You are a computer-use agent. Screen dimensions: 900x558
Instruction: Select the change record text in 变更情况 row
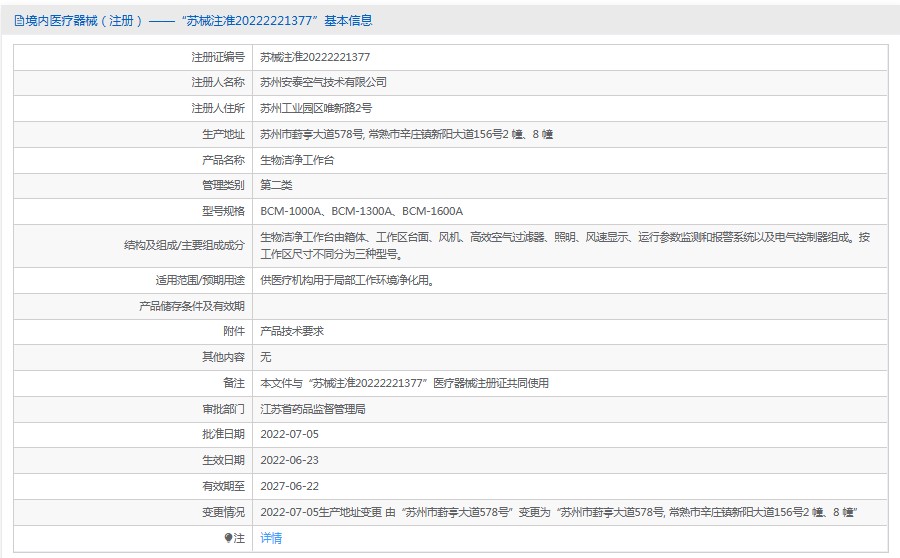pyautogui.click(x=558, y=512)
